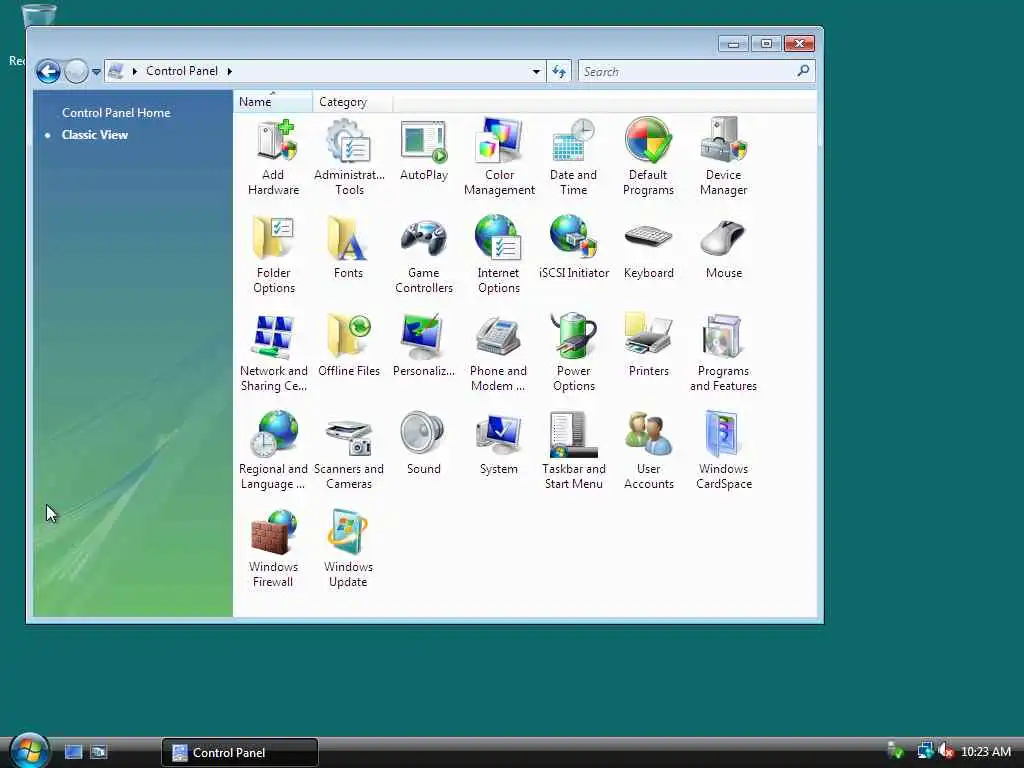The height and width of the screenshot is (768, 1024).
Task: Click the Back navigation button
Action: (x=48, y=71)
